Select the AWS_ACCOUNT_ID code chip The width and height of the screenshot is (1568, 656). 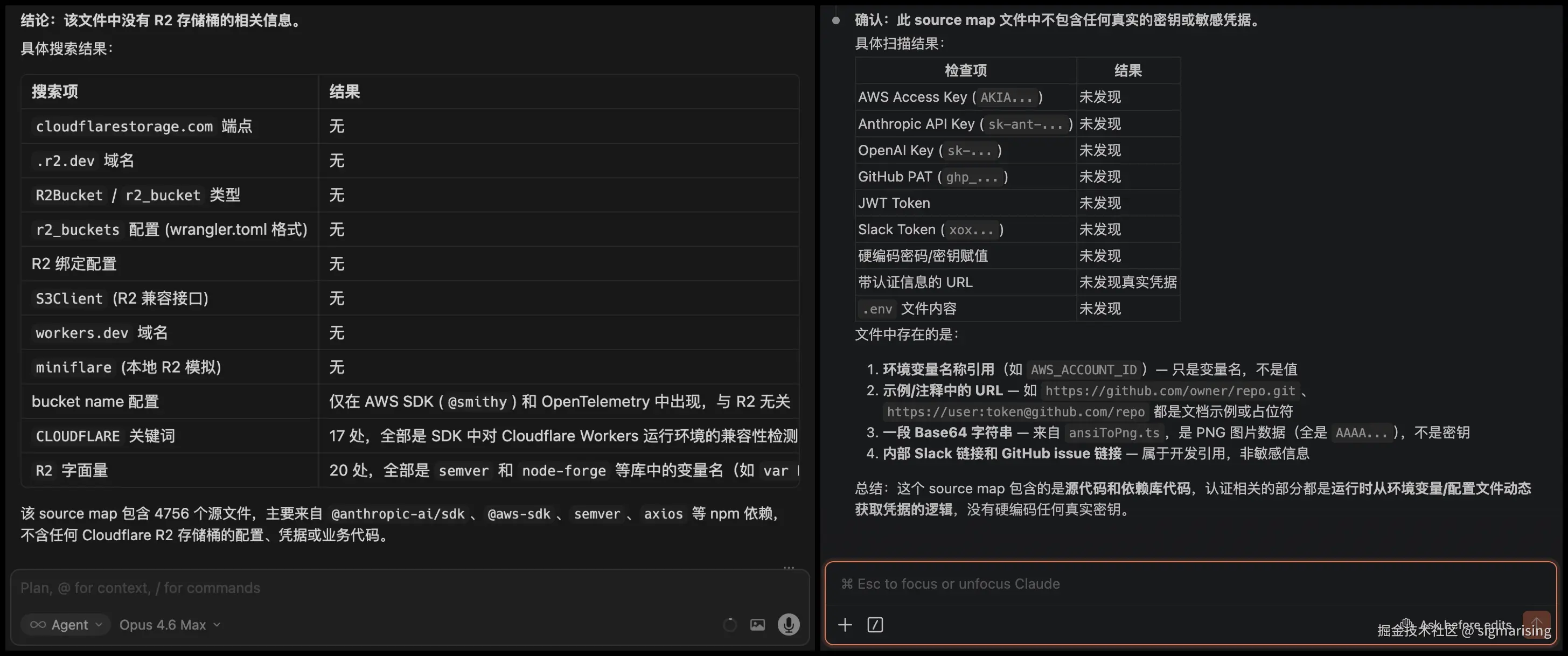pos(1083,369)
